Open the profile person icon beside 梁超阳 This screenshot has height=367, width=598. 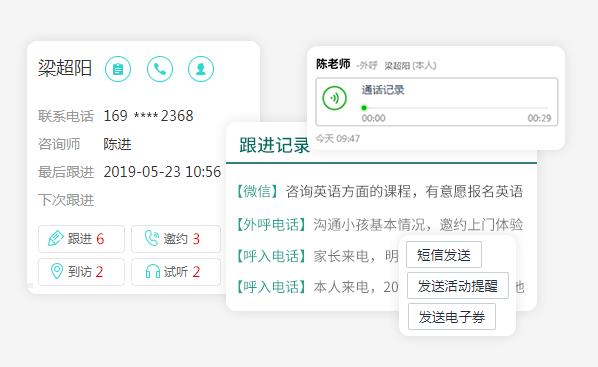[201, 69]
